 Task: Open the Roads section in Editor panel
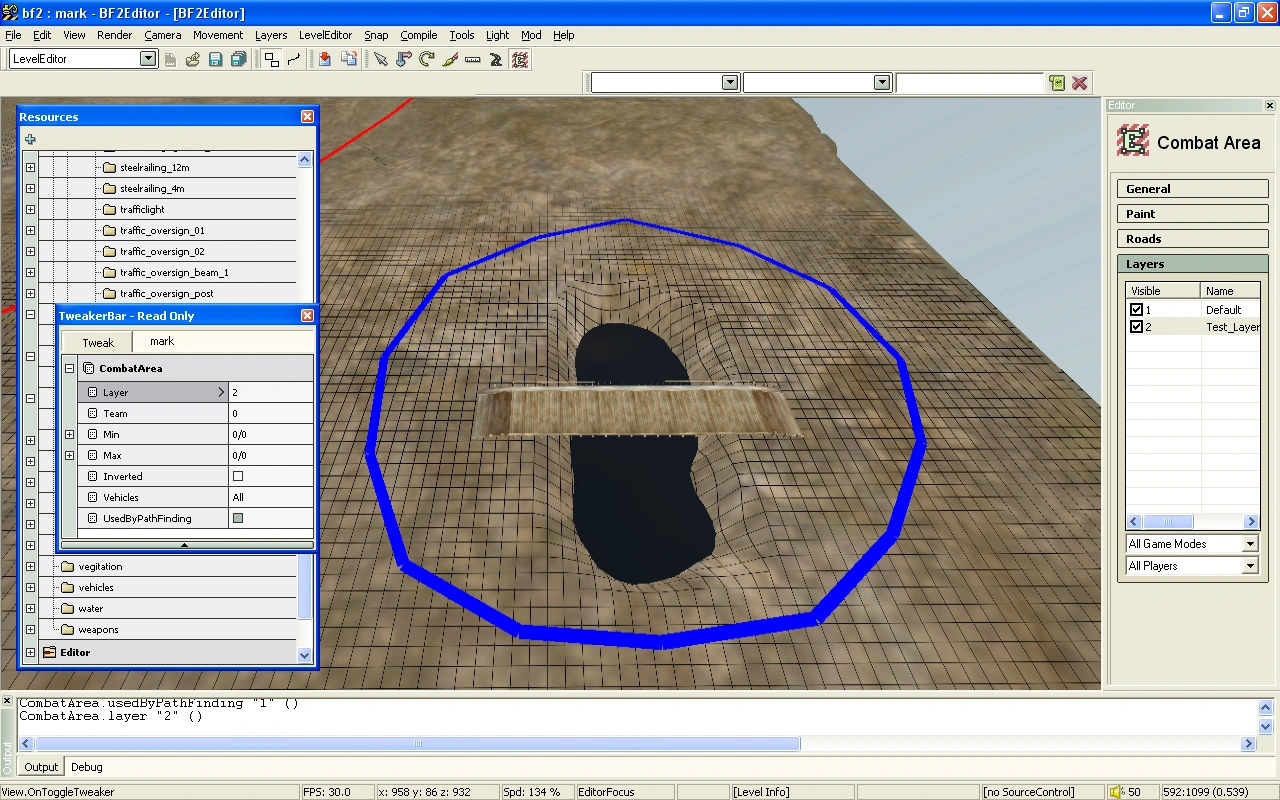click(1193, 239)
